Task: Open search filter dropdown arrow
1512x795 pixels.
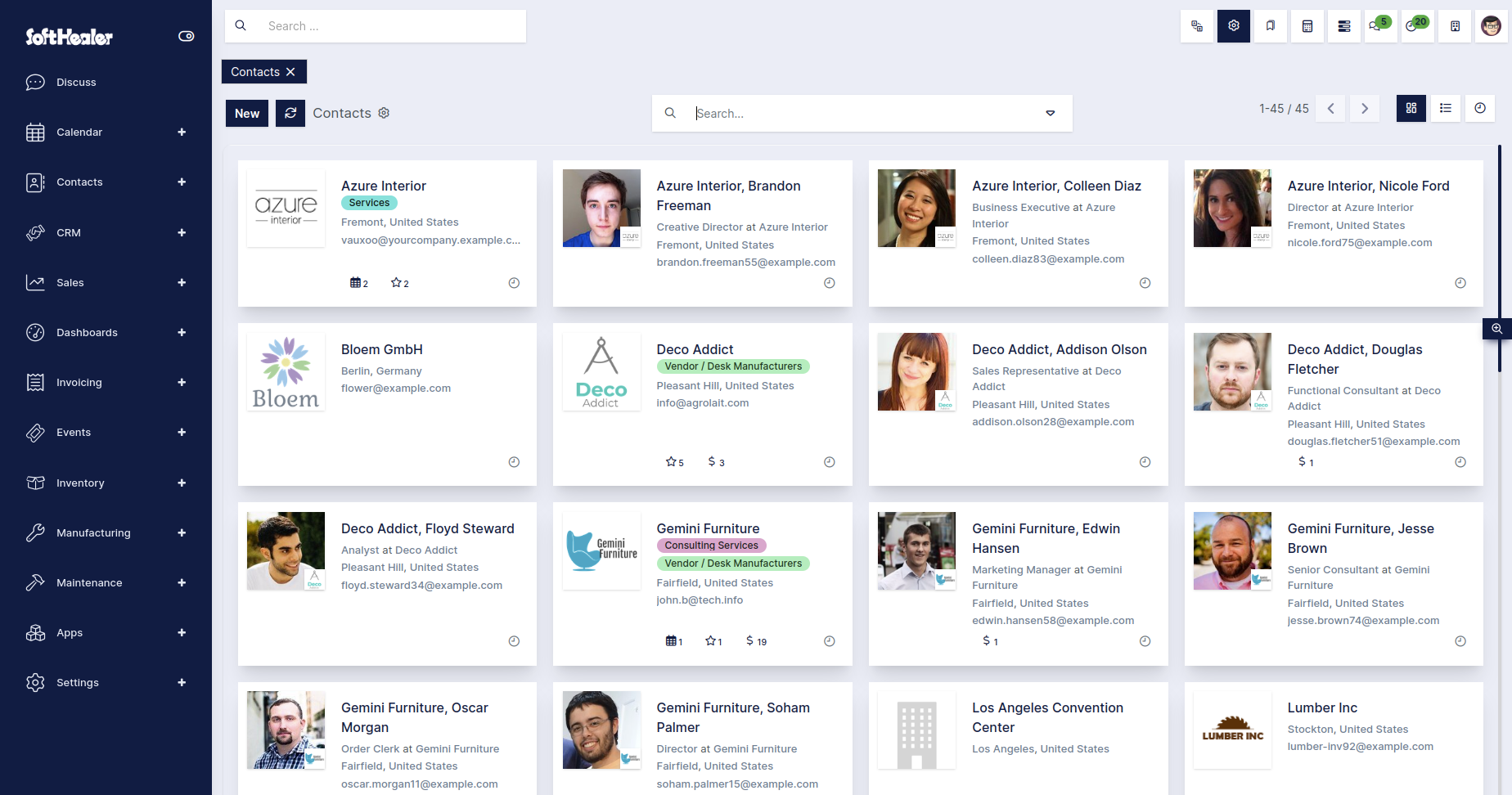Action: (x=1051, y=114)
